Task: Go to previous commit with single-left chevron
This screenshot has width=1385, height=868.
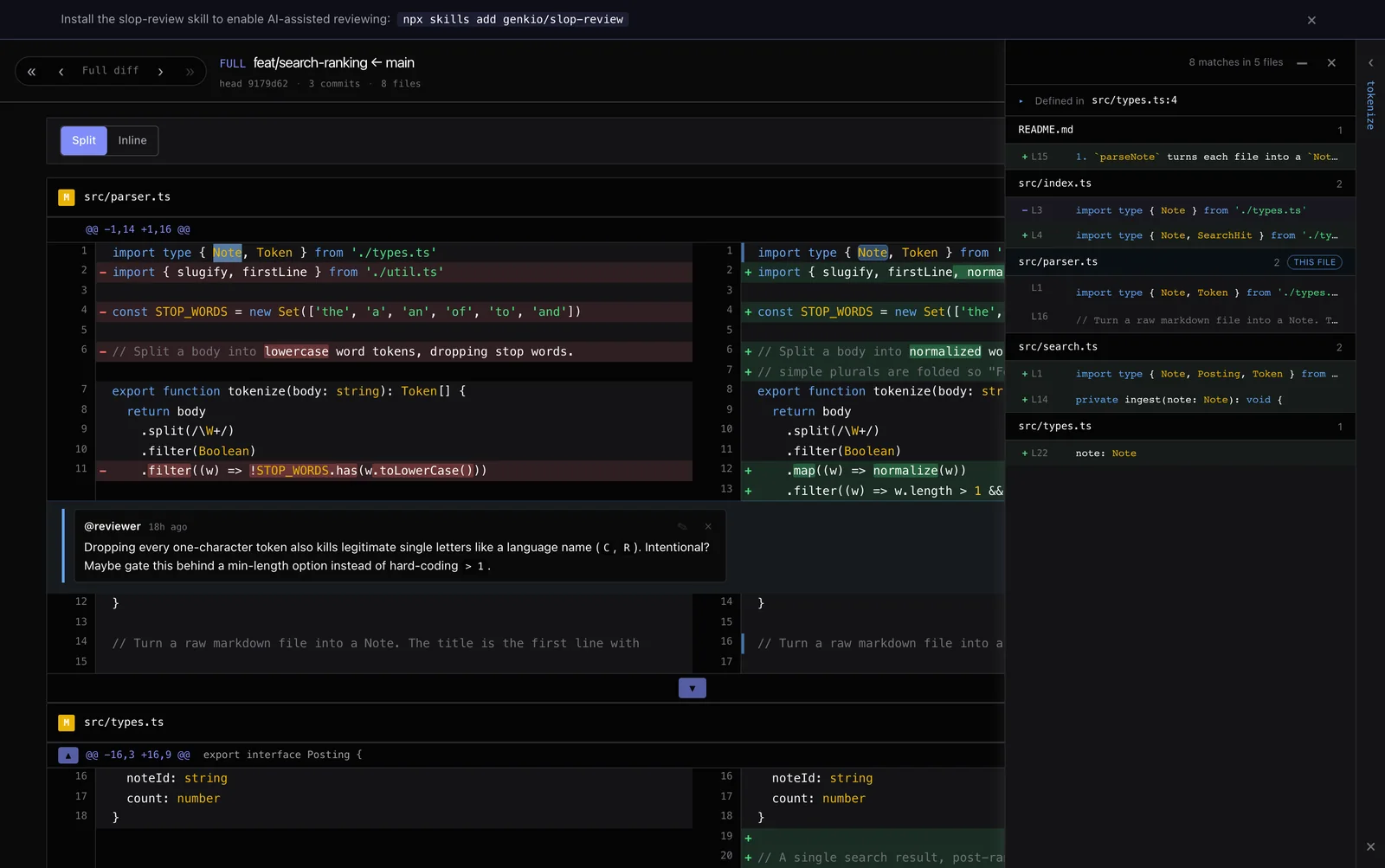Action: click(61, 71)
